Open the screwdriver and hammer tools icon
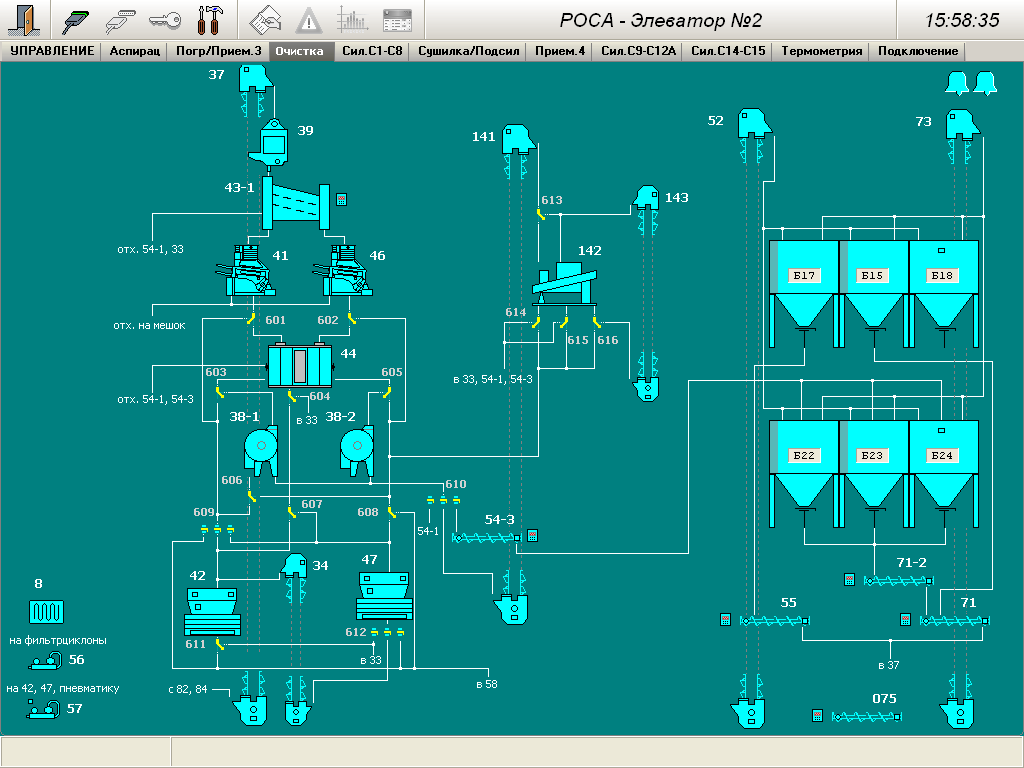Screen dimensions: 1024x768 click(x=211, y=19)
